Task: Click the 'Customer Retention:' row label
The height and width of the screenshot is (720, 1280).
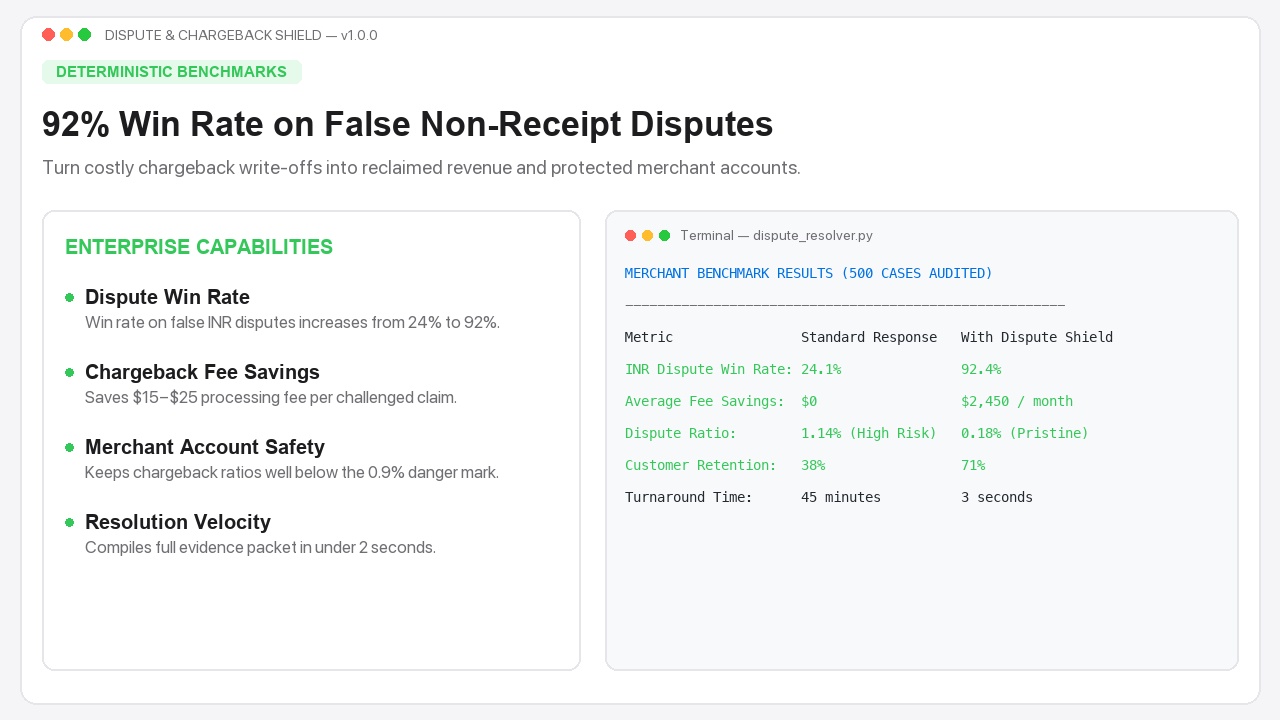Action: (701, 465)
